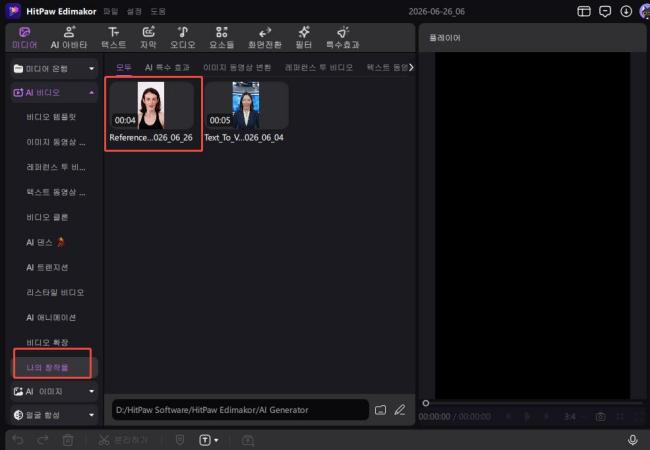Select 나의 창작물 in sidebar
The height and width of the screenshot is (450, 650).
(47, 367)
